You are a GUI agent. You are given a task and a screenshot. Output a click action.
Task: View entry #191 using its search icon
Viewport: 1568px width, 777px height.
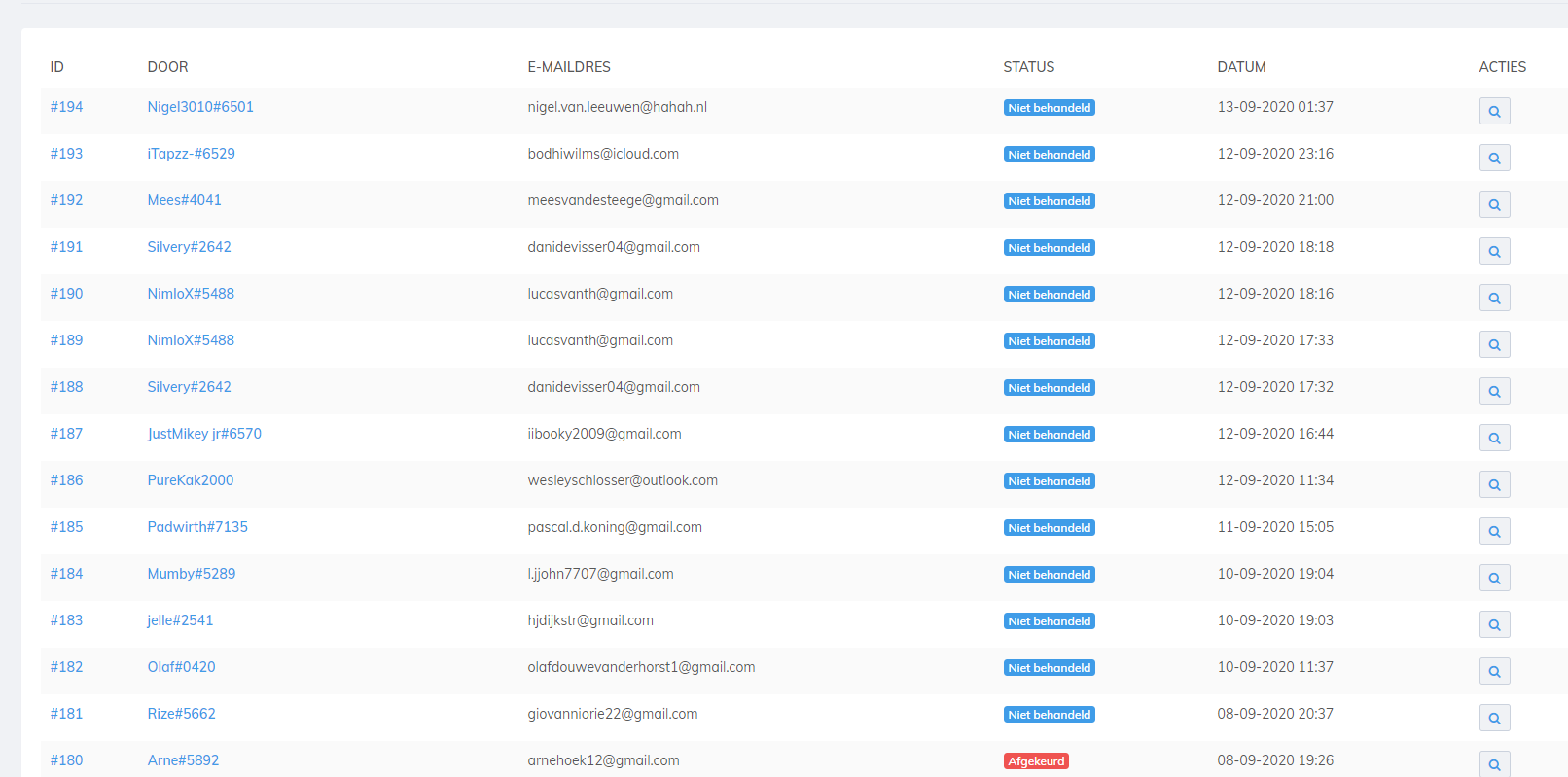click(1494, 251)
